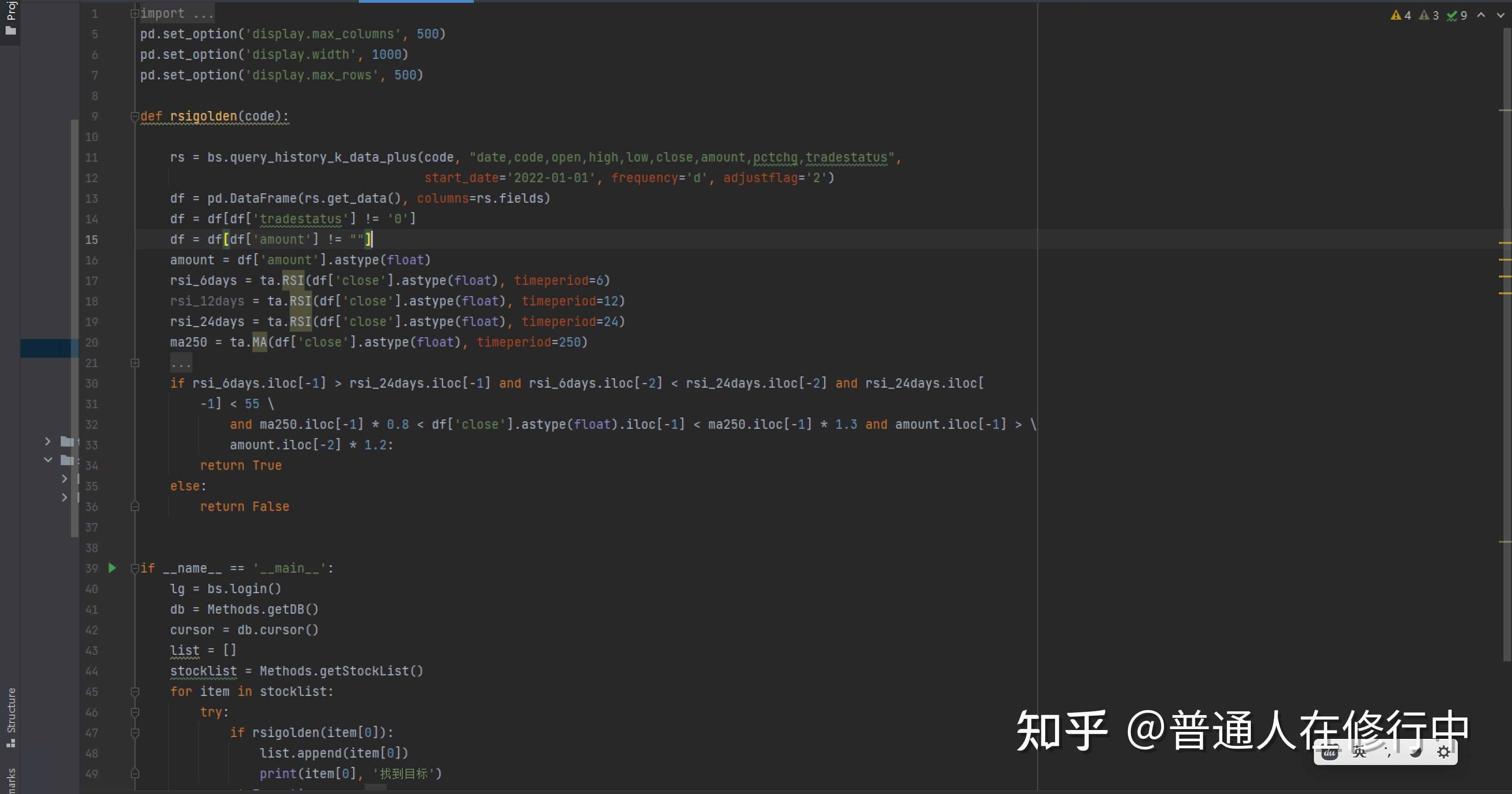Run the script from the line 39 gutter arrow
This screenshot has width=1512, height=794.
(x=112, y=567)
